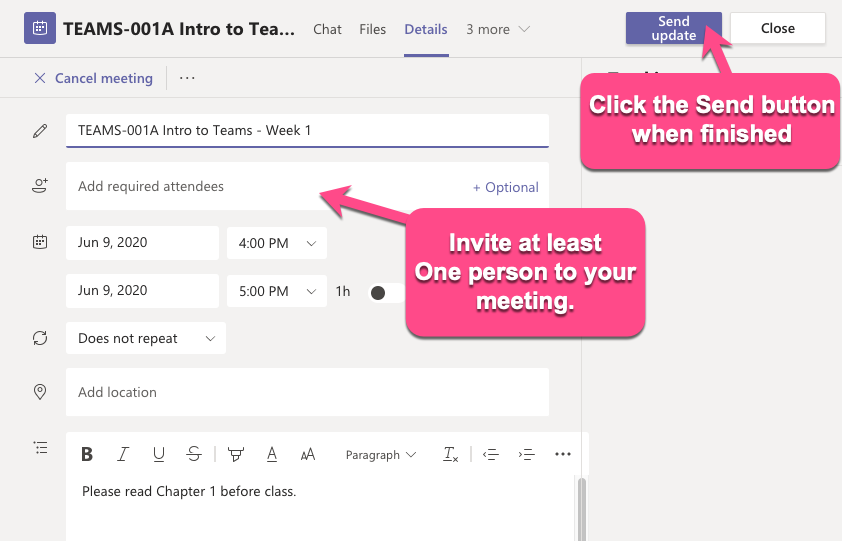Open the Paragraph style dropdown
842x541 pixels.
380,455
